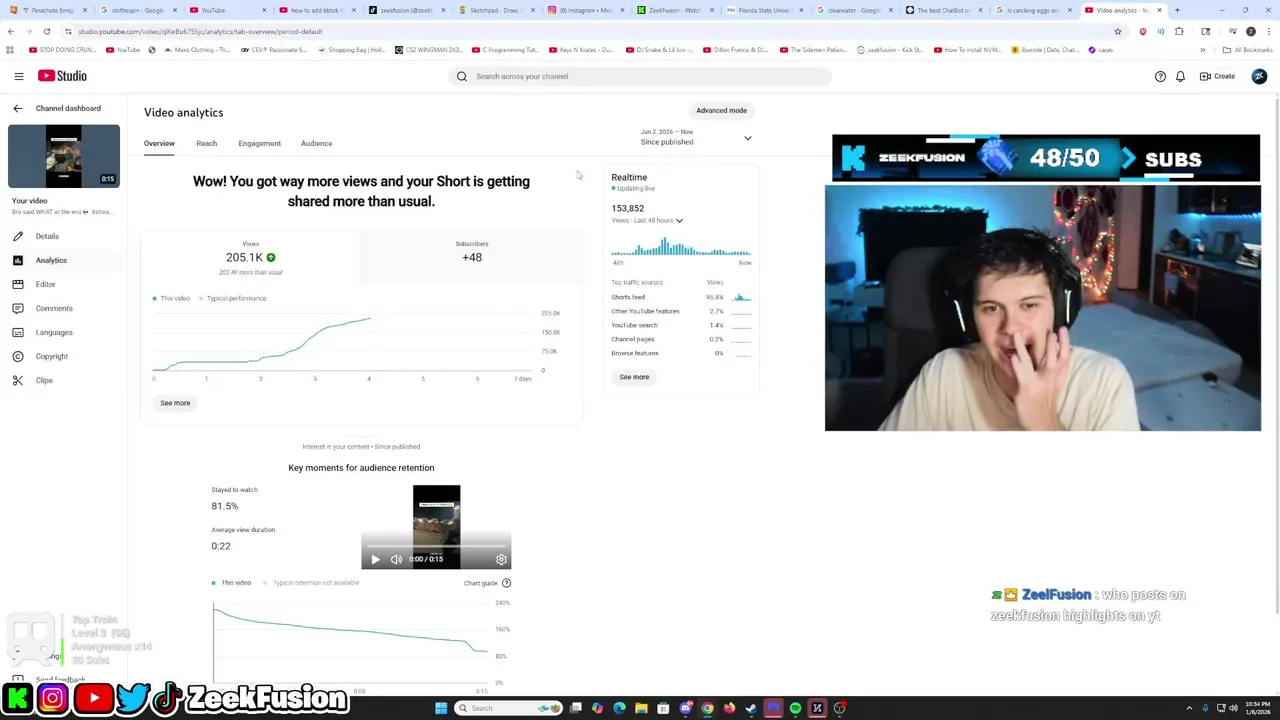Select the This video chart legend entry
The width and height of the screenshot is (1280, 720).
(172, 298)
